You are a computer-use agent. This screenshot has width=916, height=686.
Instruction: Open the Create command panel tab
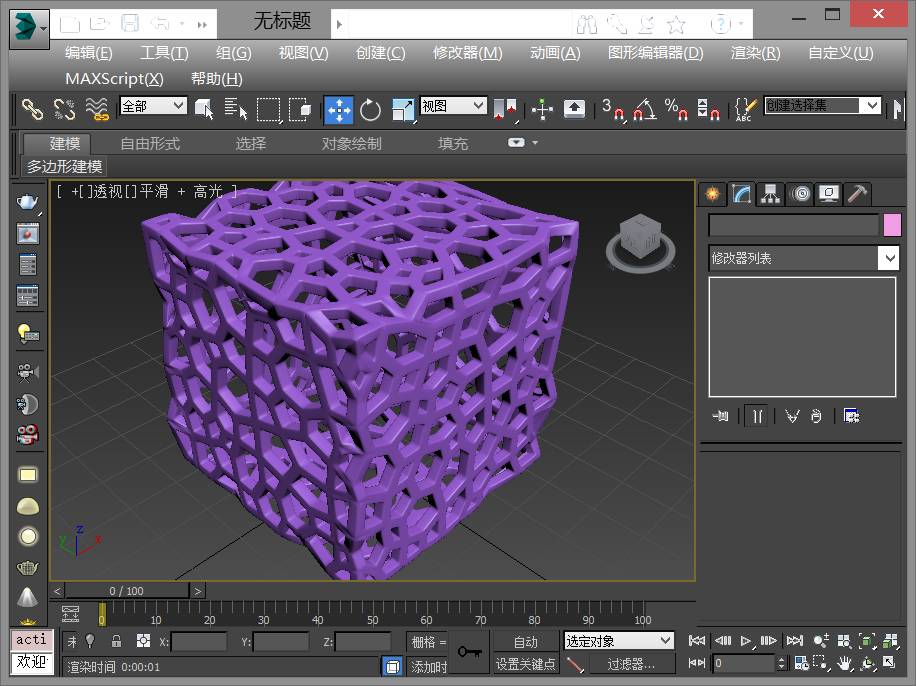[x=713, y=194]
